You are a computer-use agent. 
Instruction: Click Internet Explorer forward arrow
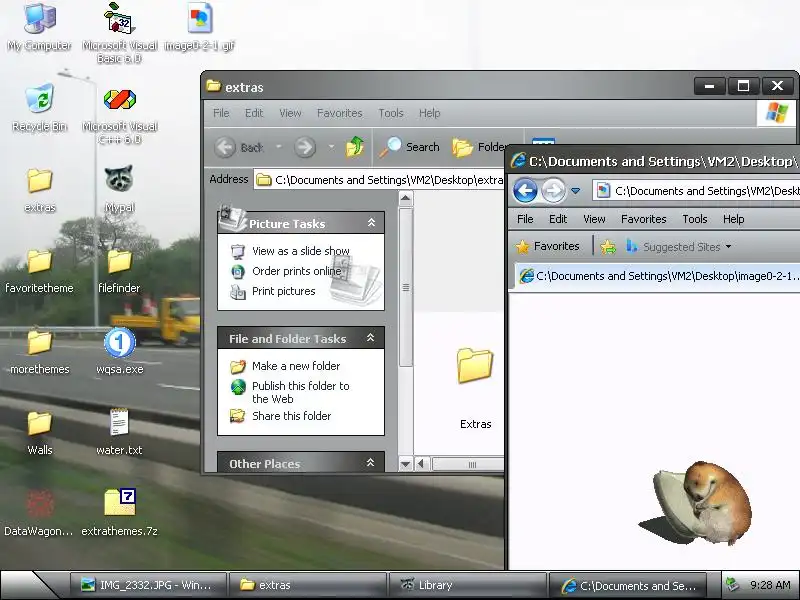click(x=553, y=191)
